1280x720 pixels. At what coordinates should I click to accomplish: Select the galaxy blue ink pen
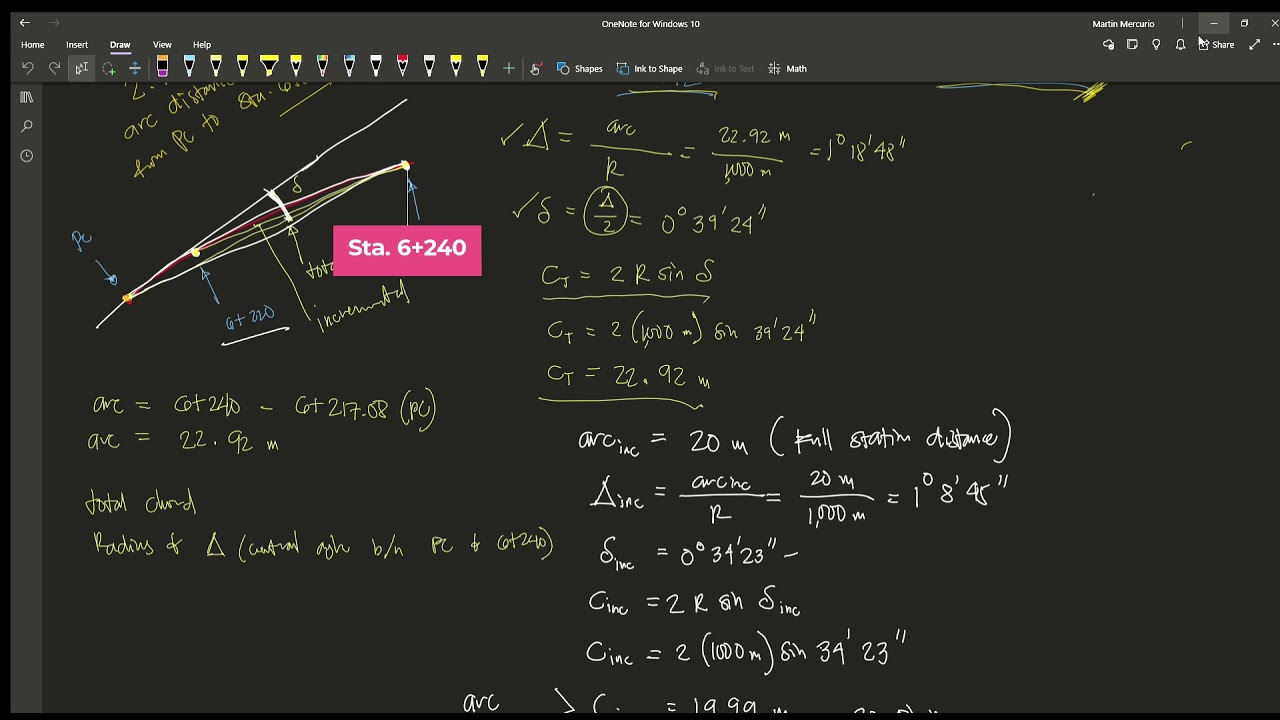click(x=349, y=67)
